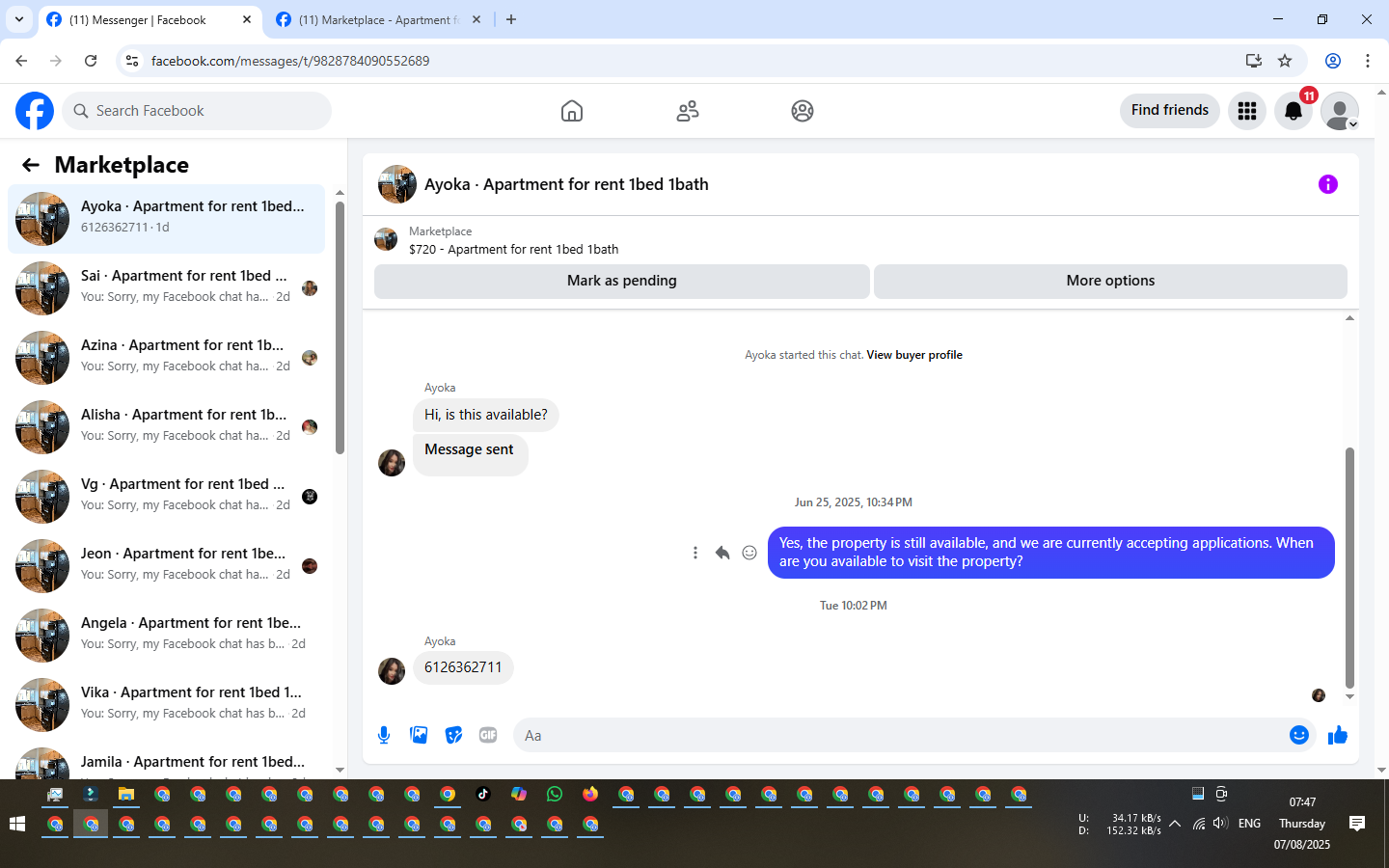This screenshot has width=1389, height=868.
Task: Click the phone number message 6126362711
Action: coord(463,667)
